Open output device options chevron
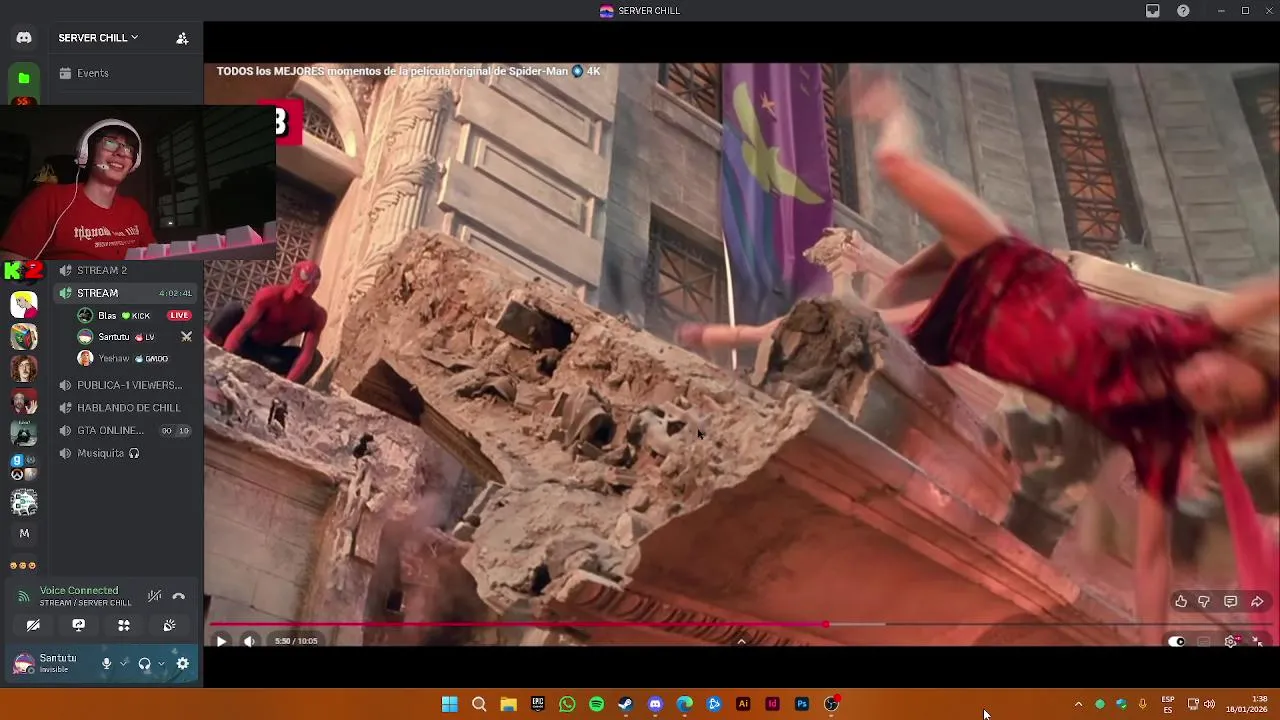Screen dimensions: 1280x720 [x=161, y=663]
